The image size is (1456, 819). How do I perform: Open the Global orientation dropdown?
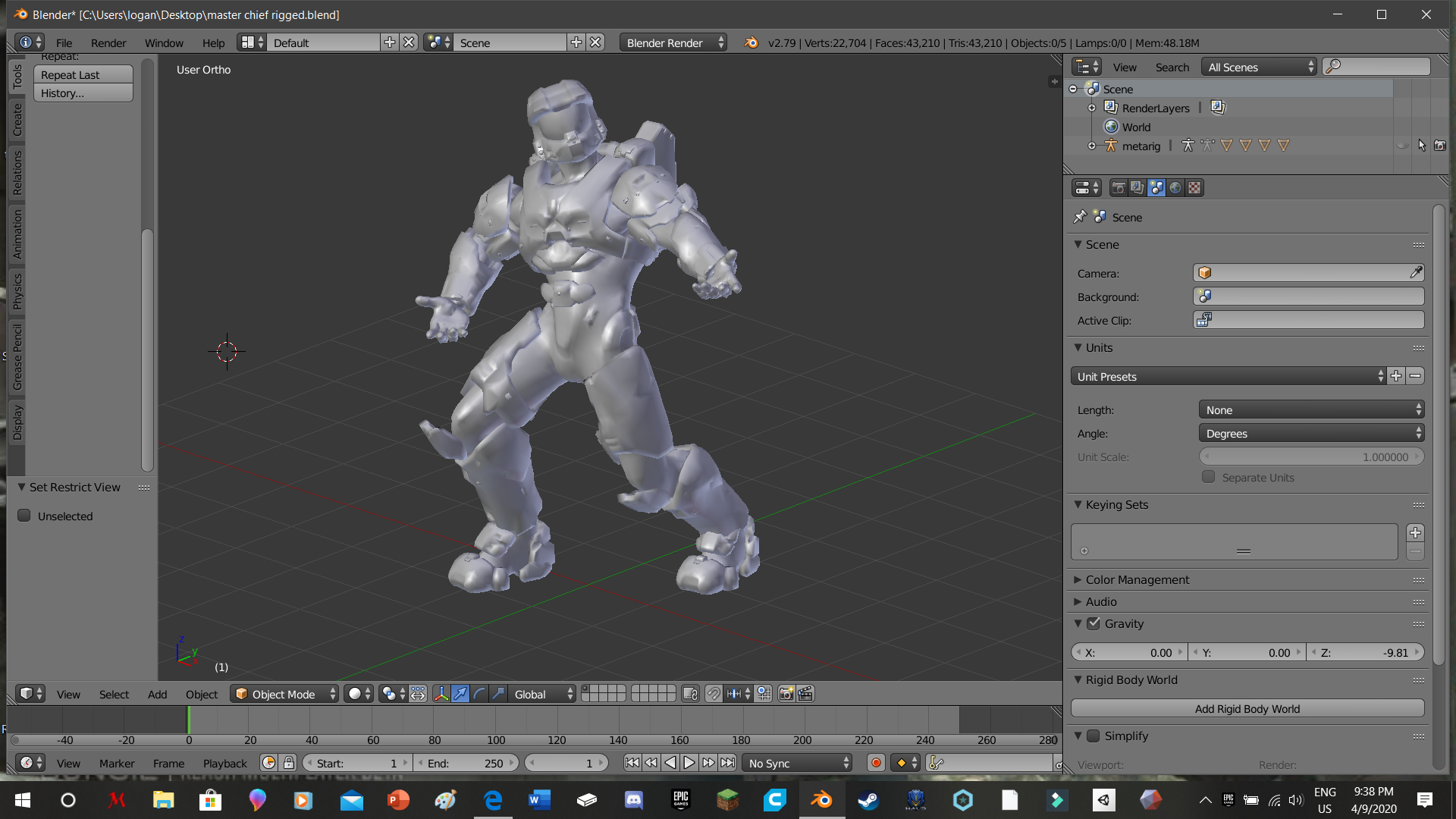[x=542, y=694]
